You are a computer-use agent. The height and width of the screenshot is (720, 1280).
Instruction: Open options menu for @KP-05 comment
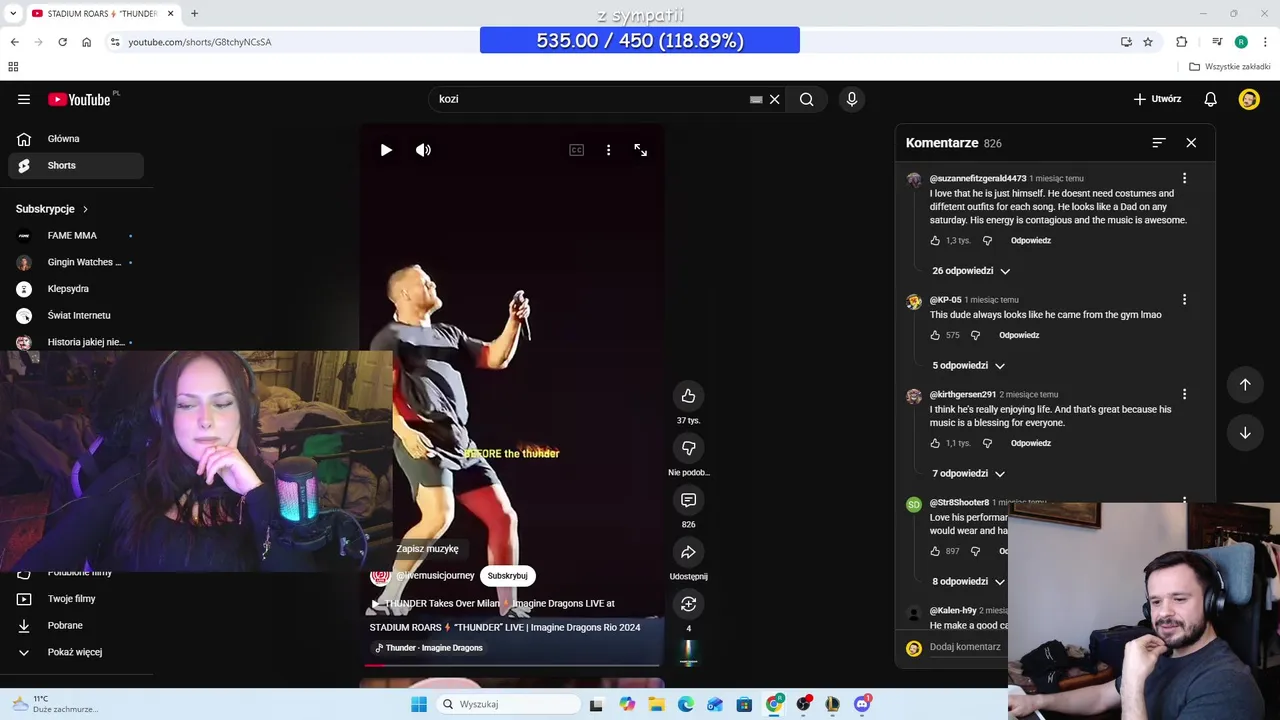[1184, 300]
